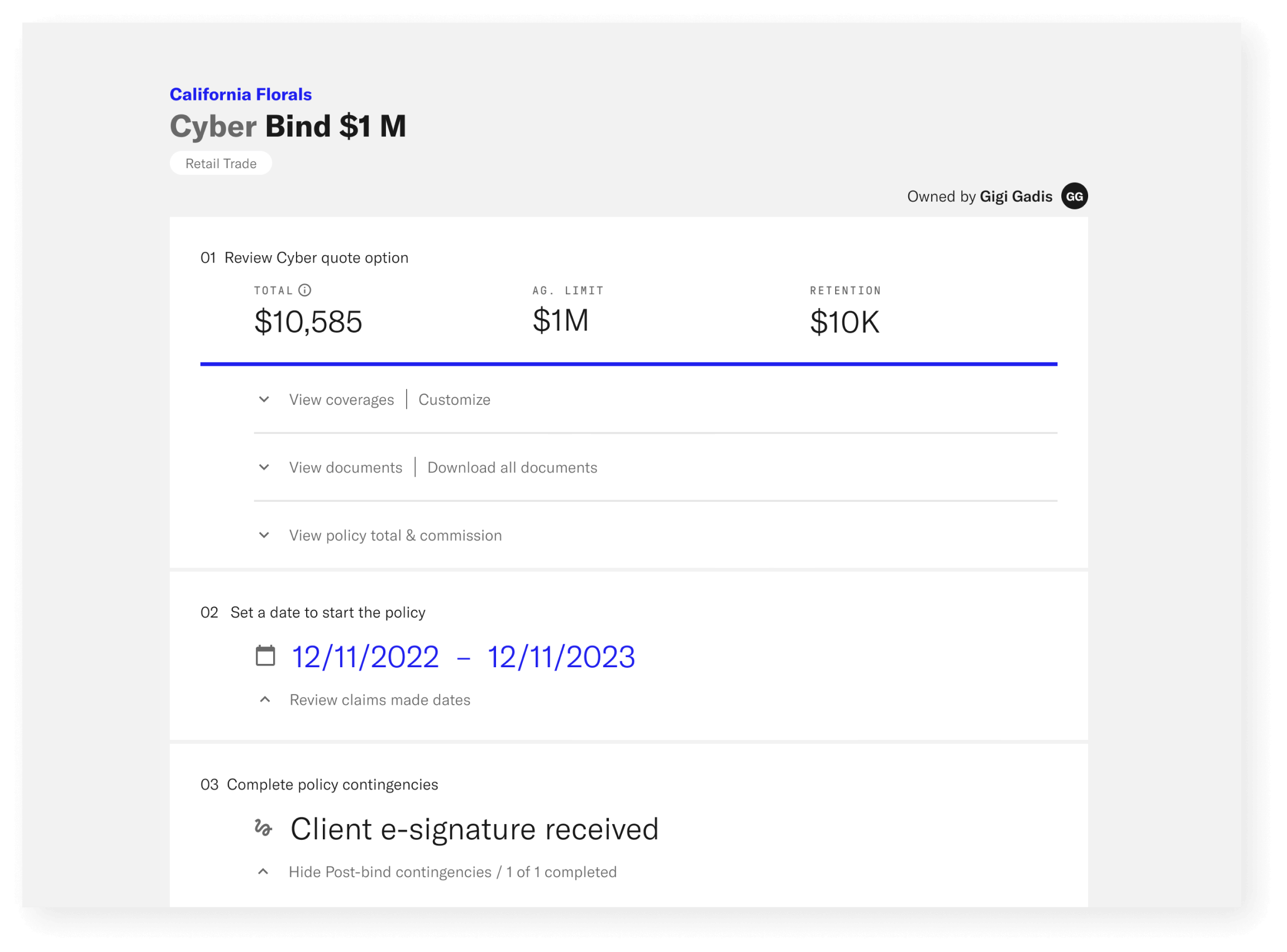Collapse the Post-bind contingencies chevron
This screenshot has width=1287, height=952.
click(x=264, y=872)
